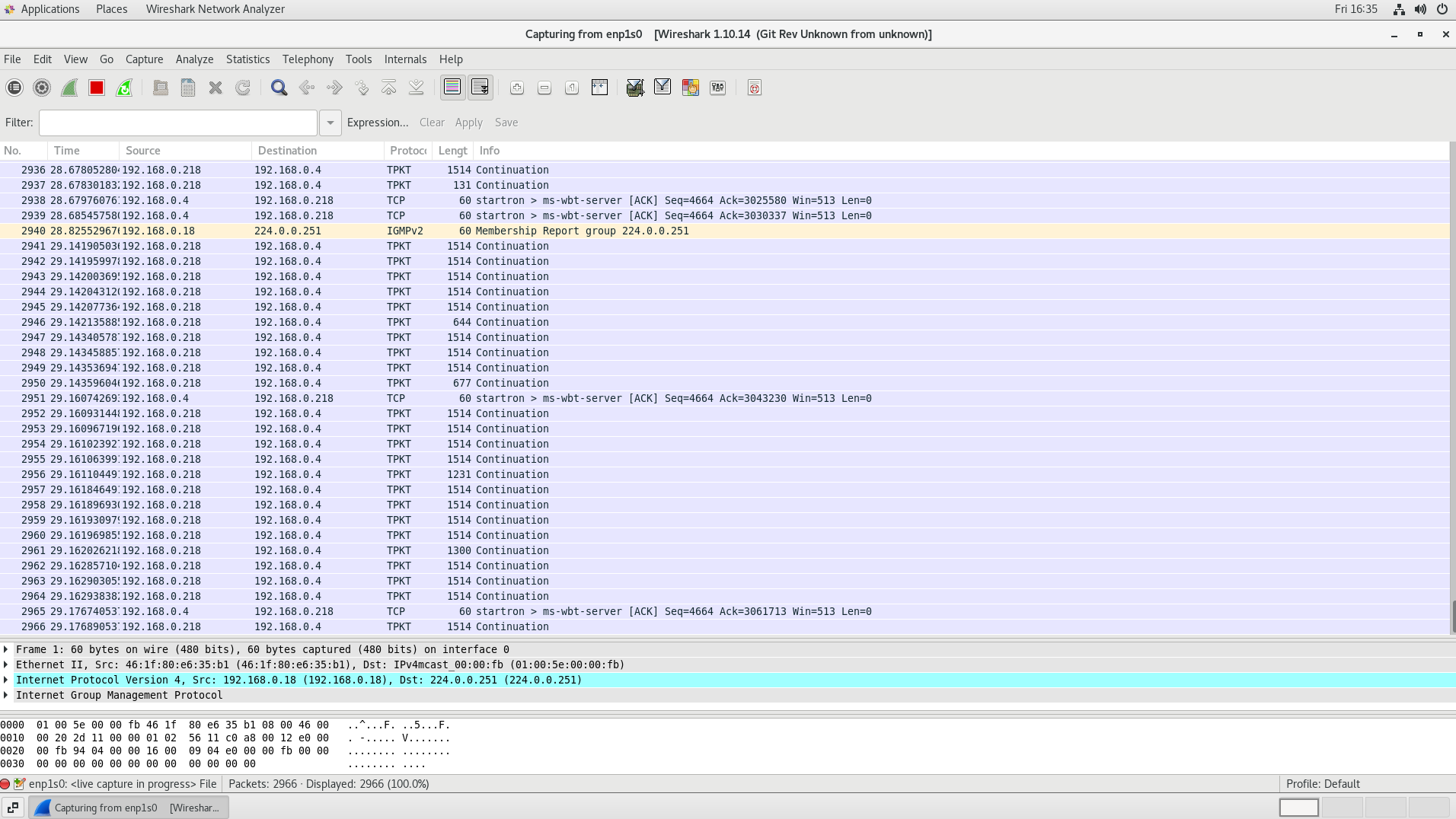This screenshot has width=1456, height=819.
Task: Zoom in the packet text
Action: (x=517, y=88)
